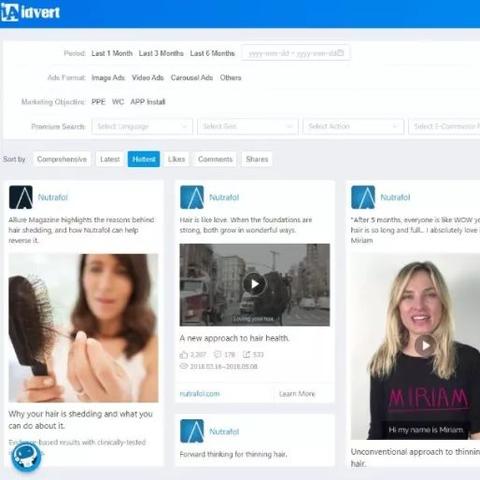Viewport: 480px width, 480px height.
Task: Play the street scene hair video
Action: 255,284
